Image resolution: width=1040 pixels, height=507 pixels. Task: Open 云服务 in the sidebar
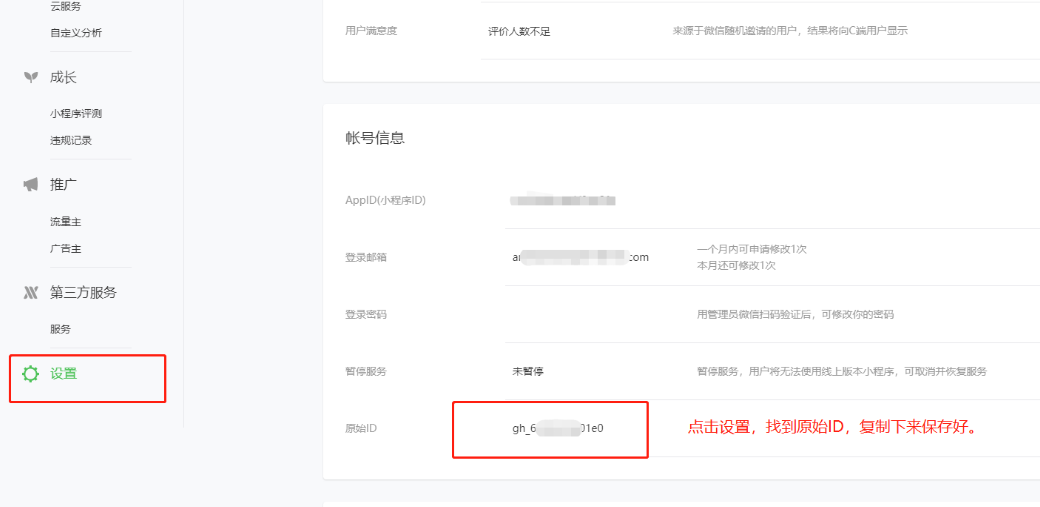66,6
